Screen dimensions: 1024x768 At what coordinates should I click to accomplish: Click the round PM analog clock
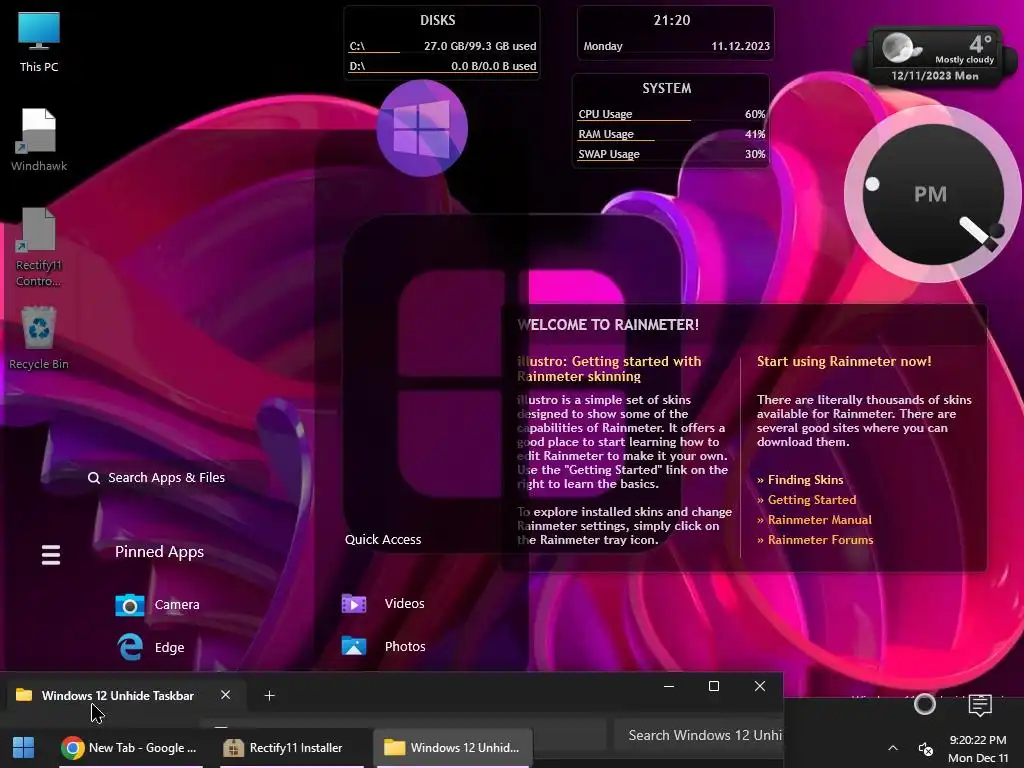[933, 194]
